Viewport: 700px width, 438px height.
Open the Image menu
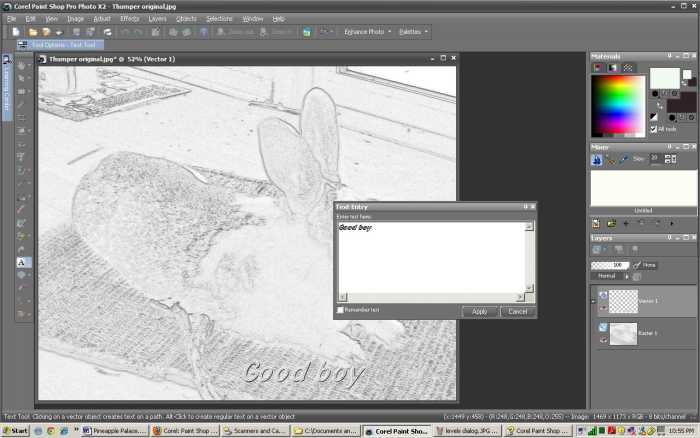[75, 19]
